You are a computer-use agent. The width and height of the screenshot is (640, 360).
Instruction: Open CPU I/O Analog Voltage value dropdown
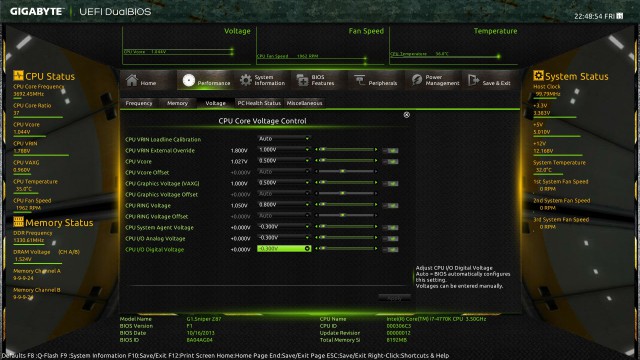click(284, 238)
